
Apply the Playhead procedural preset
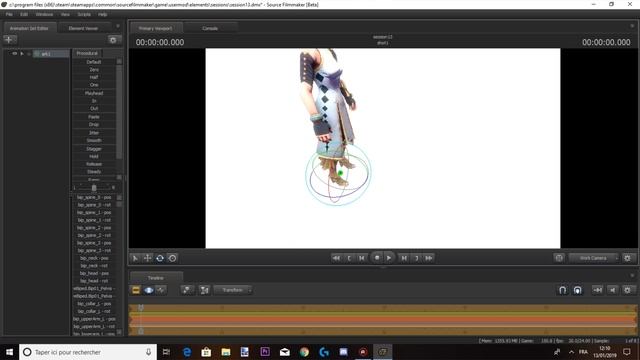(94, 93)
